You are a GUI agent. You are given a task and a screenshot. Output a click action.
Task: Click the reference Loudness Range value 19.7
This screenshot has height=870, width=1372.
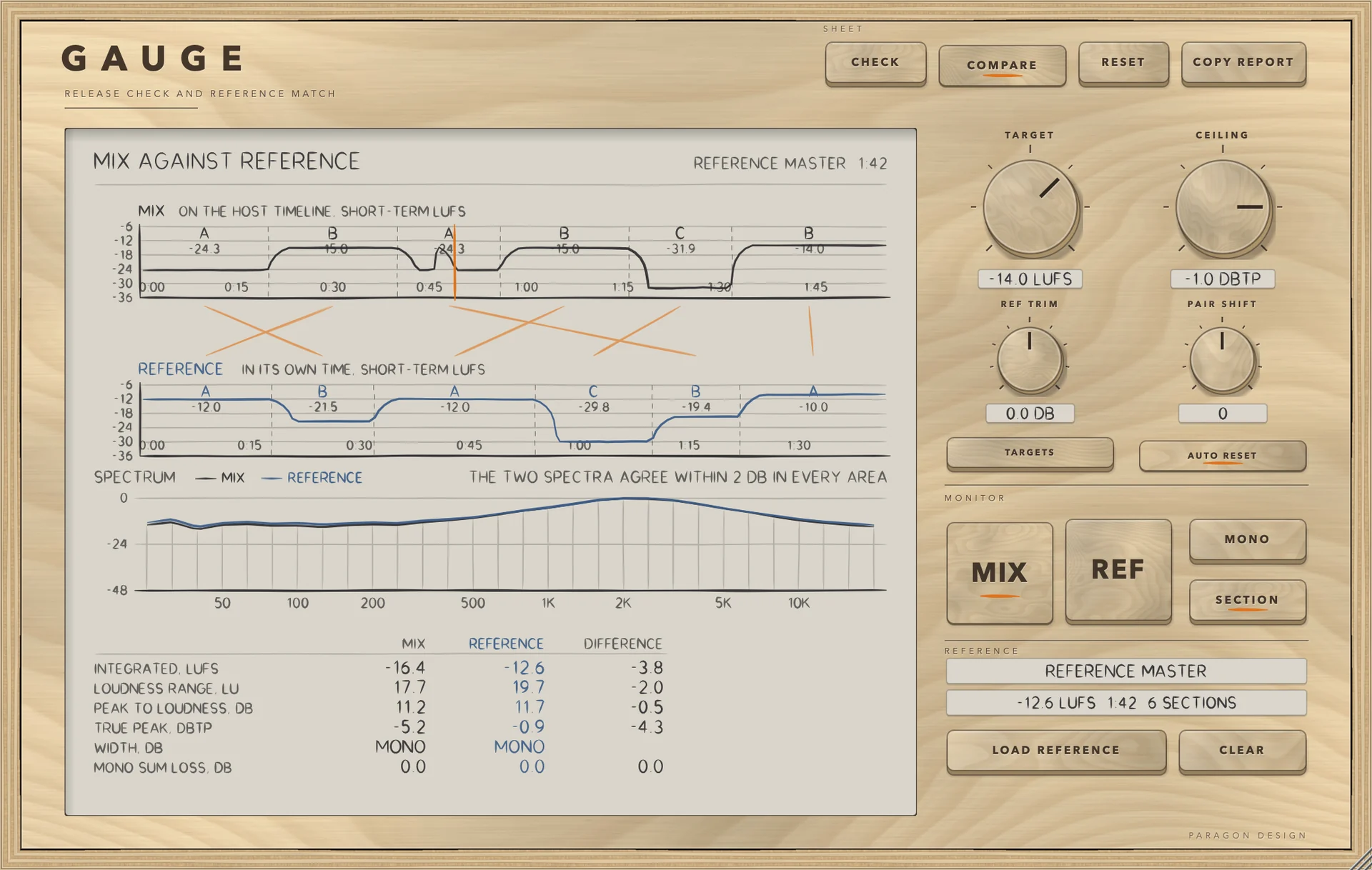click(x=528, y=687)
